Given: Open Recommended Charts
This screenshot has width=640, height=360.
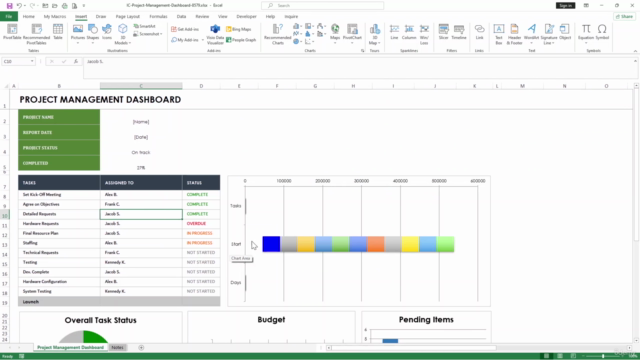Looking at the screenshot, I should coord(278,34).
